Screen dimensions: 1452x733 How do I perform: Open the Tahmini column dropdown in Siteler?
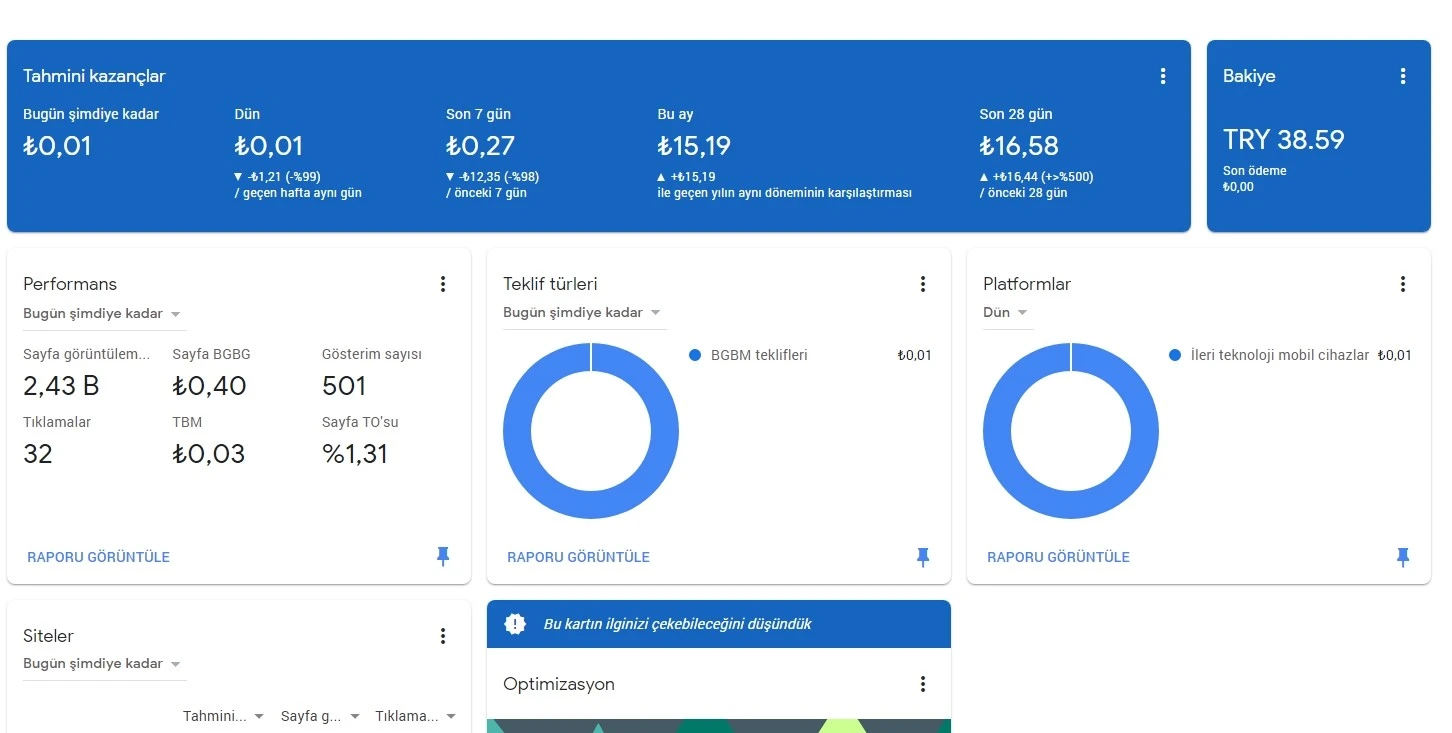point(222,716)
